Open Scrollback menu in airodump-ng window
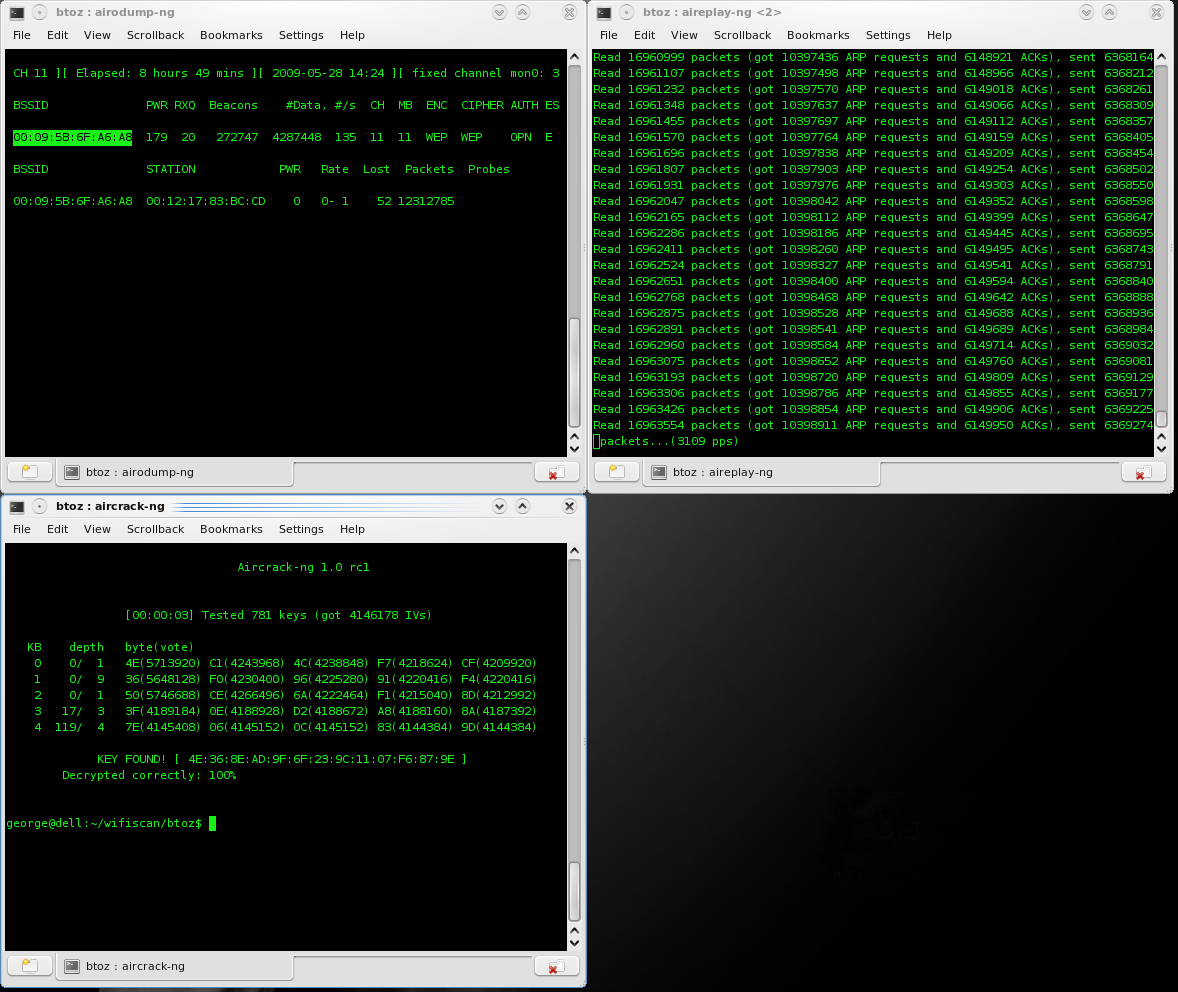The height and width of the screenshot is (992, 1178). pyautogui.click(x=156, y=35)
